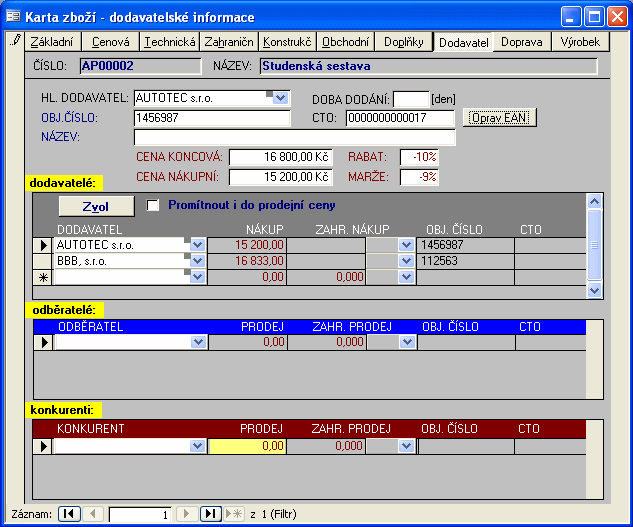Click the MARŽE field -9%
633x527 pixels.
pos(419,177)
